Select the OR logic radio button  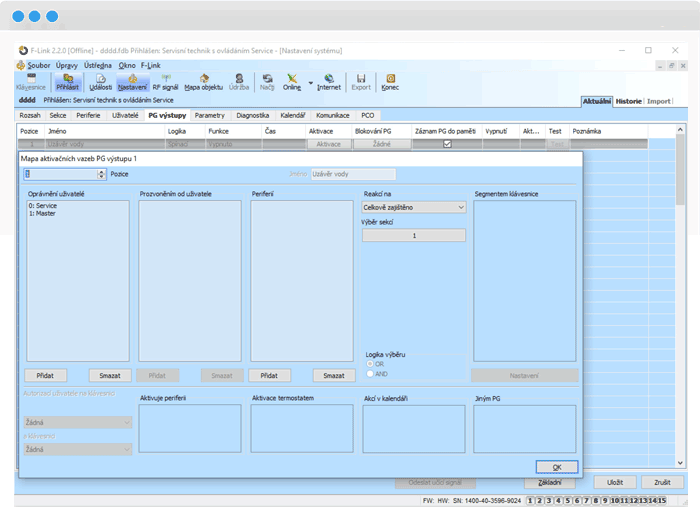coord(370,363)
